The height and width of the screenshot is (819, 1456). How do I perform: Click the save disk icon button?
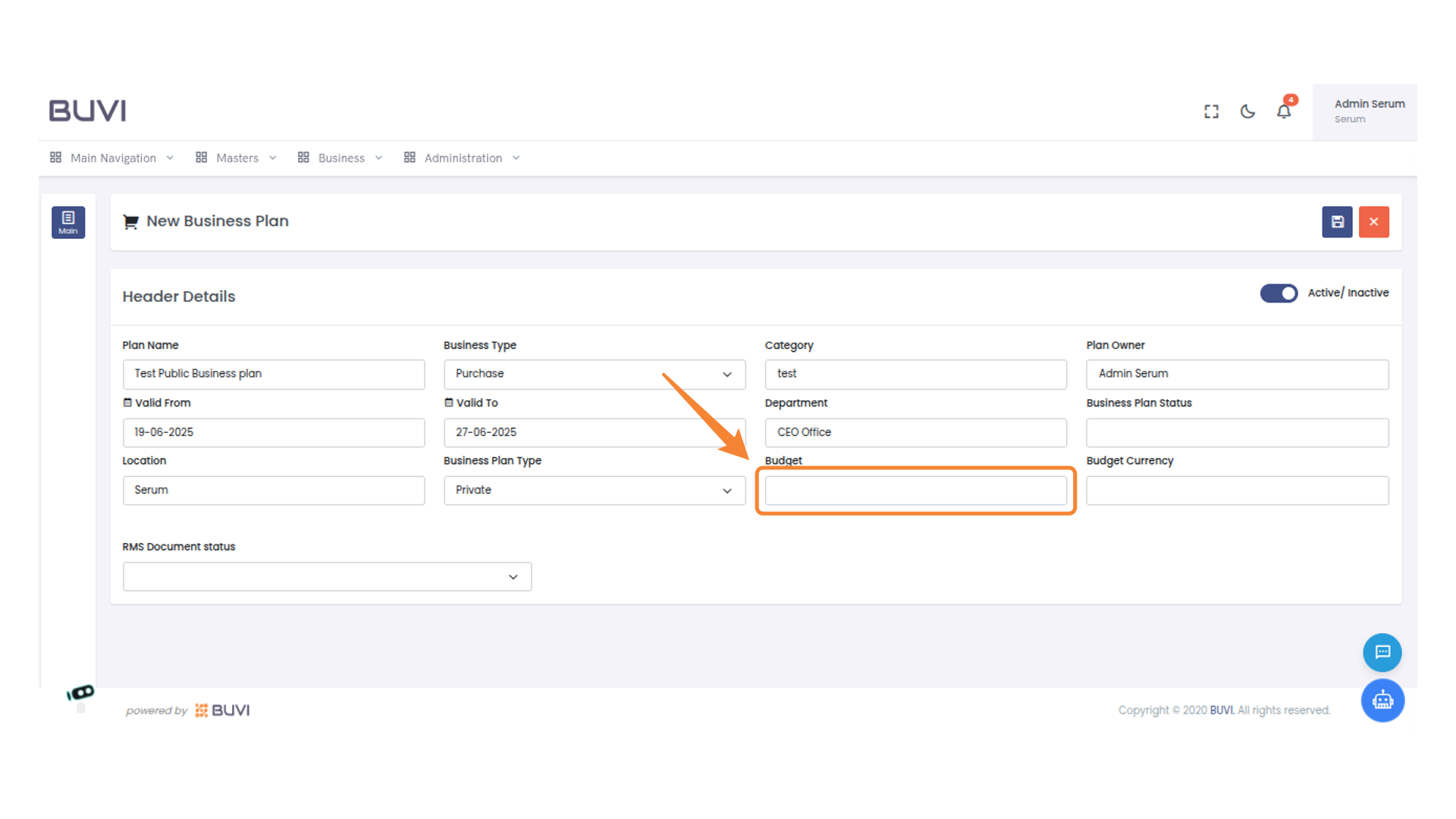(x=1337, y=222)
